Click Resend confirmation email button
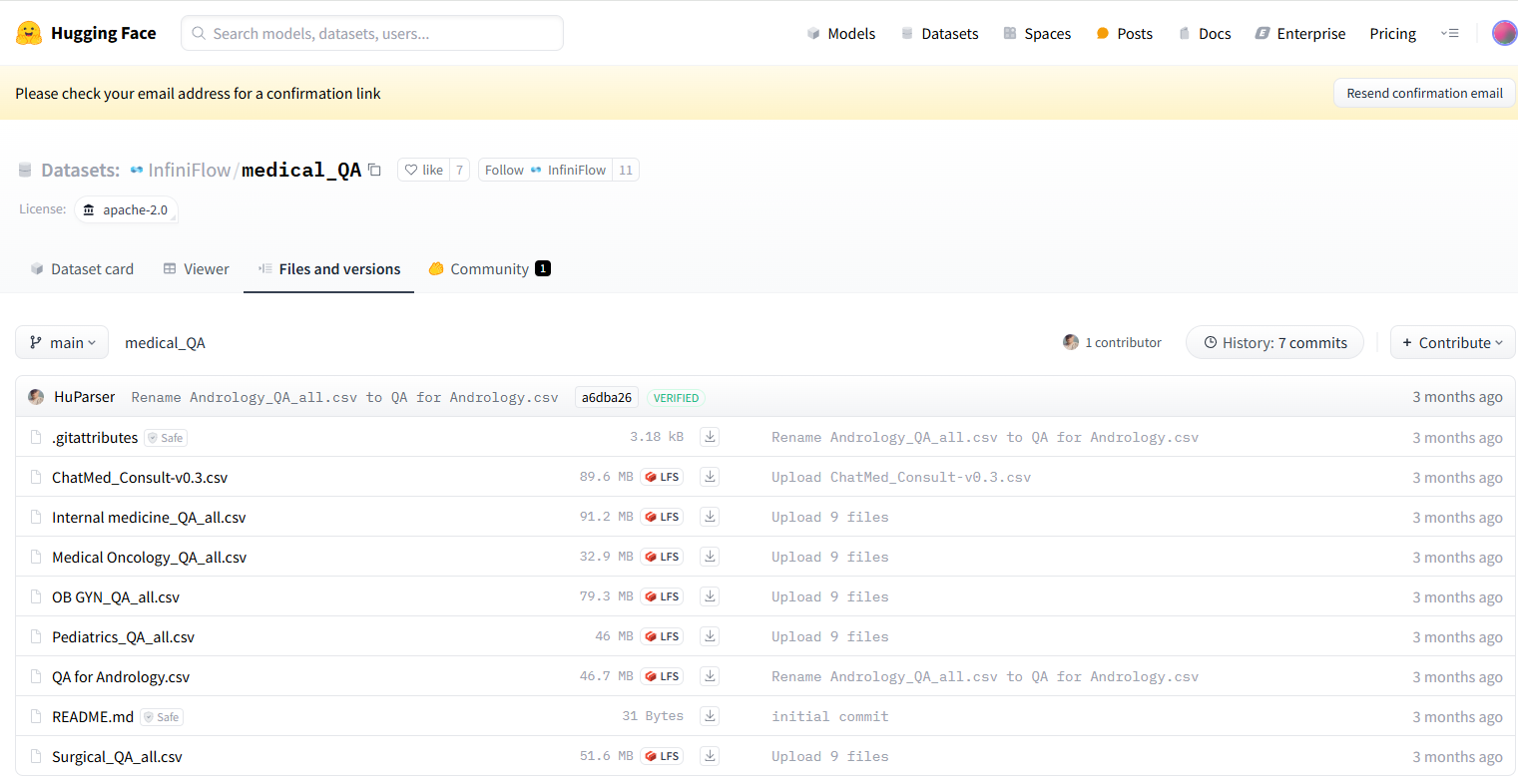Viewport: 1518px width, 784px height. click(1424, 93)
